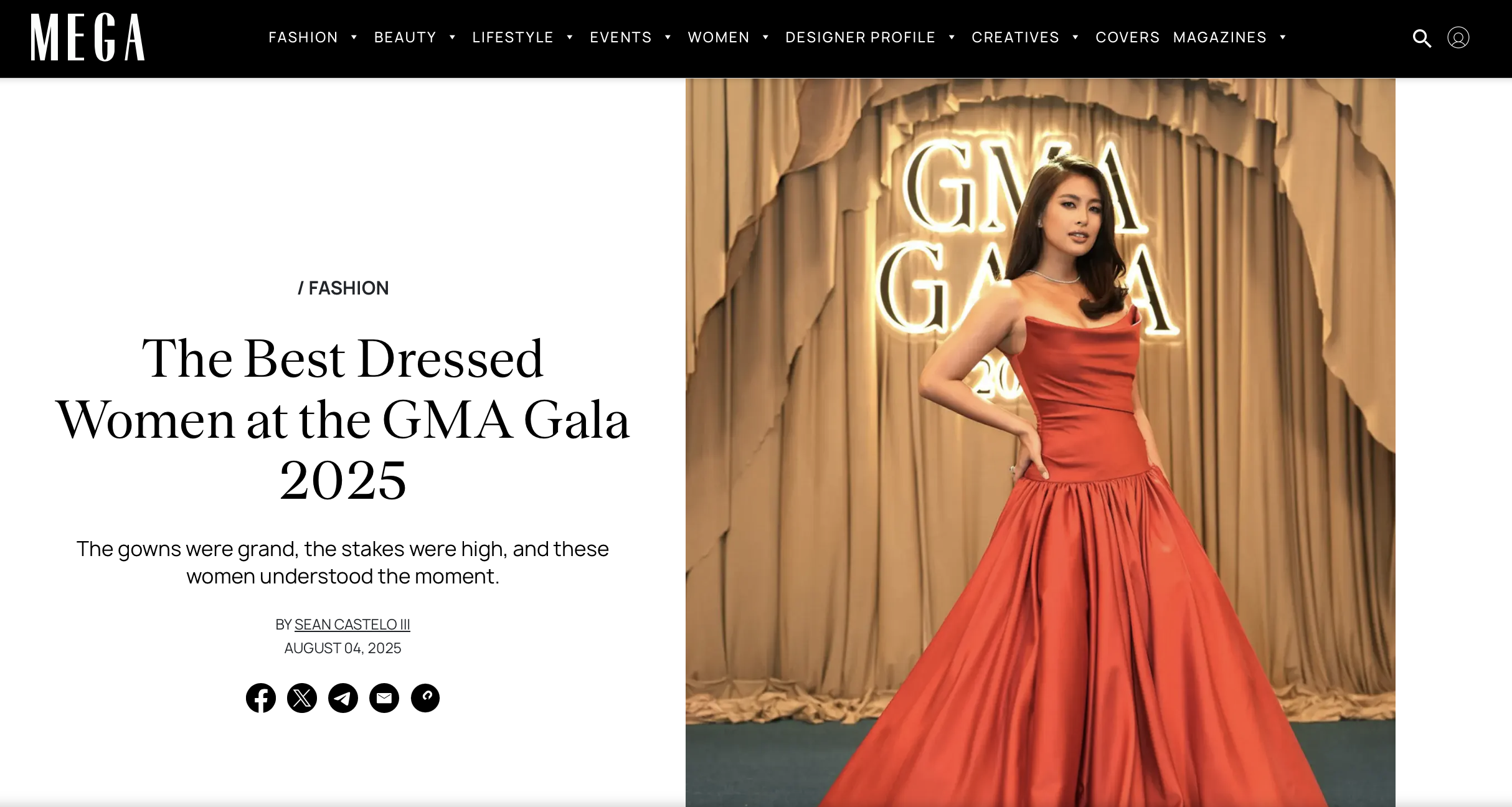Click the subtitle about gowns being grand
The image size is (1512, 807).
pos(343,562)
